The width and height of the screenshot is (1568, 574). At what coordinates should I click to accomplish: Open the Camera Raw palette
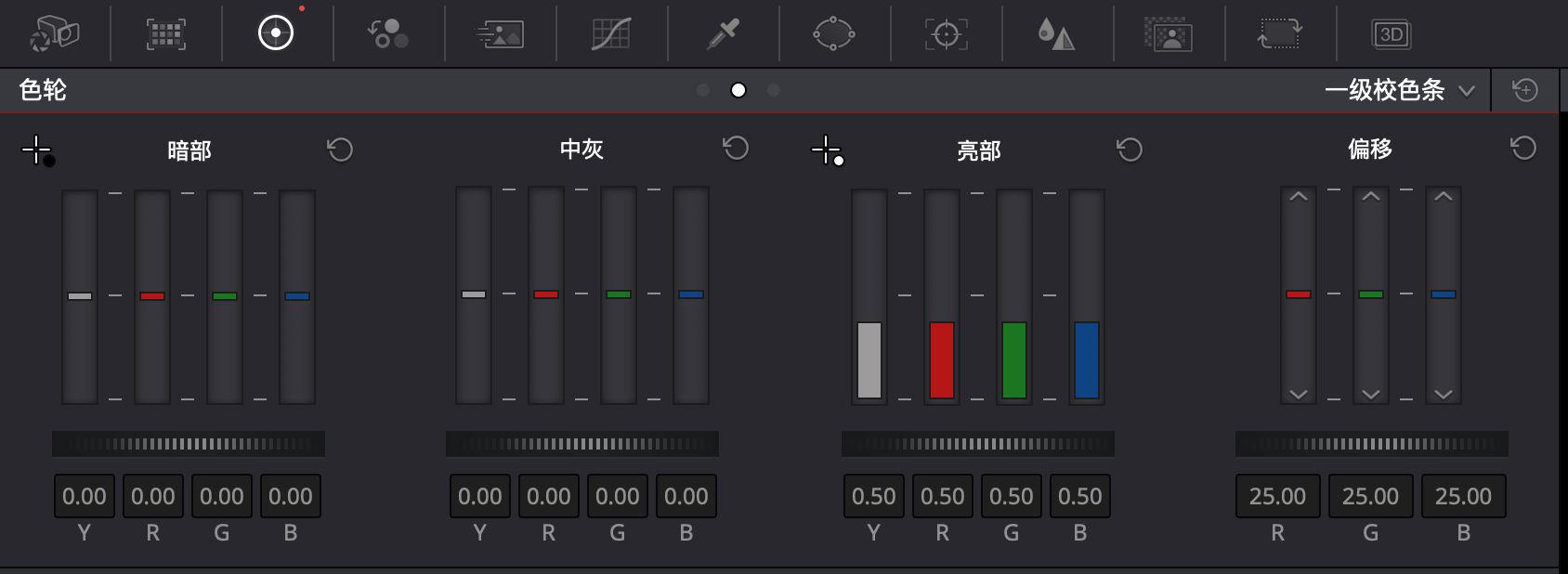click(55, 34)
